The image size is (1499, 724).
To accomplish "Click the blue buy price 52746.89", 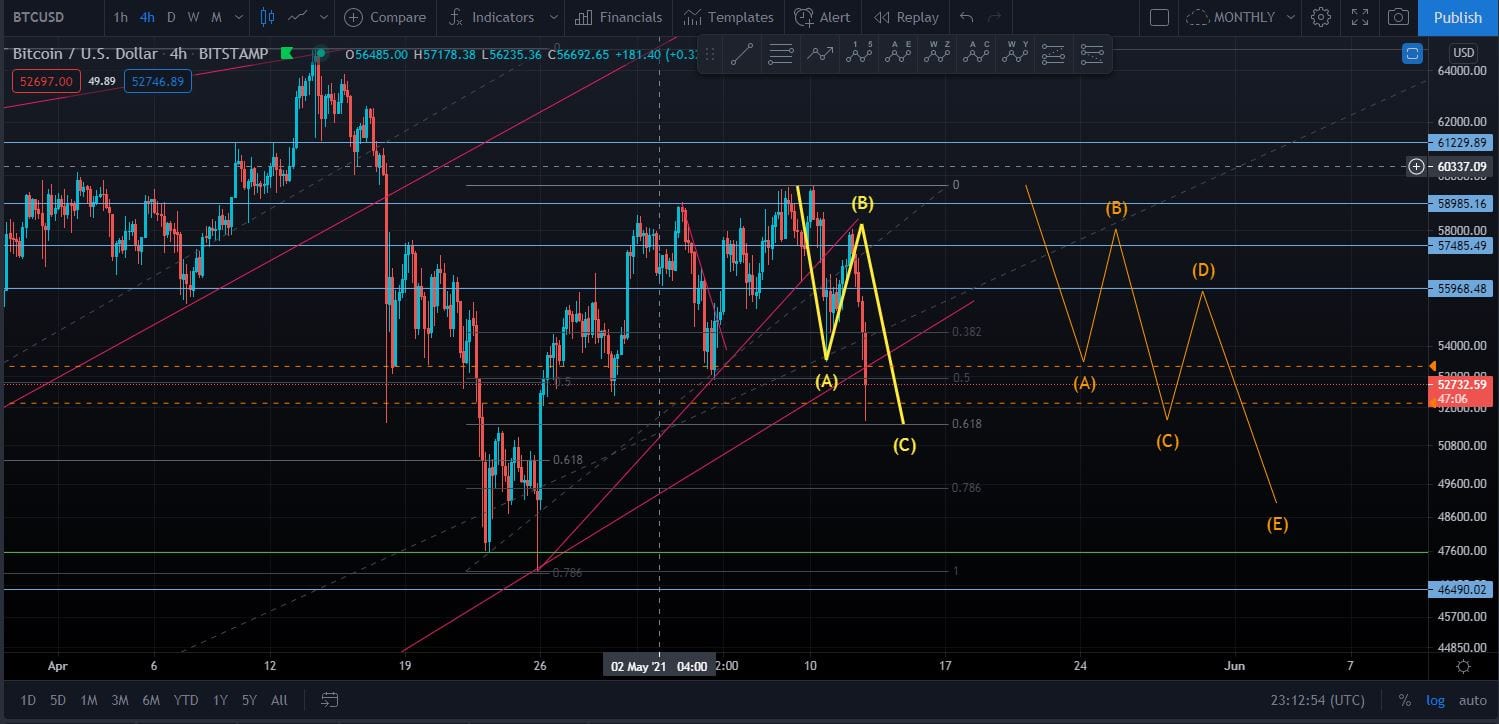I will 160,81.
